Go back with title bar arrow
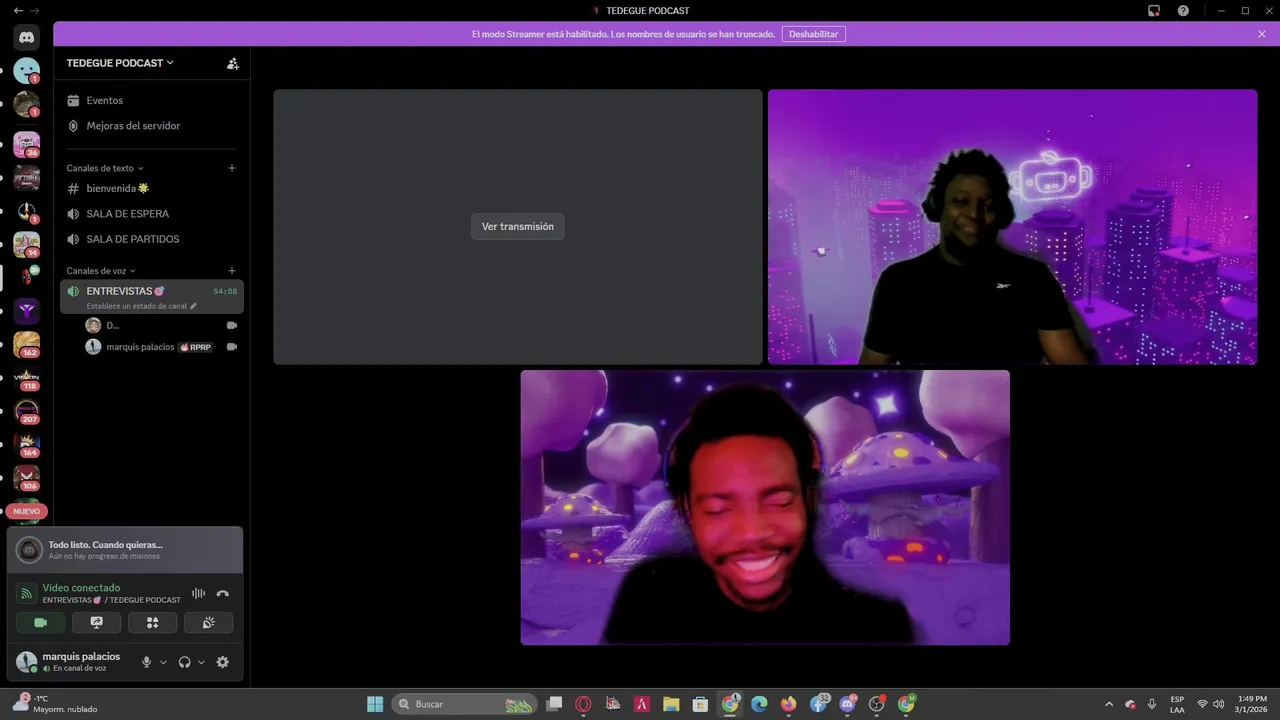This screenshot has height=720, width=1280. click(x=18, y=11)
